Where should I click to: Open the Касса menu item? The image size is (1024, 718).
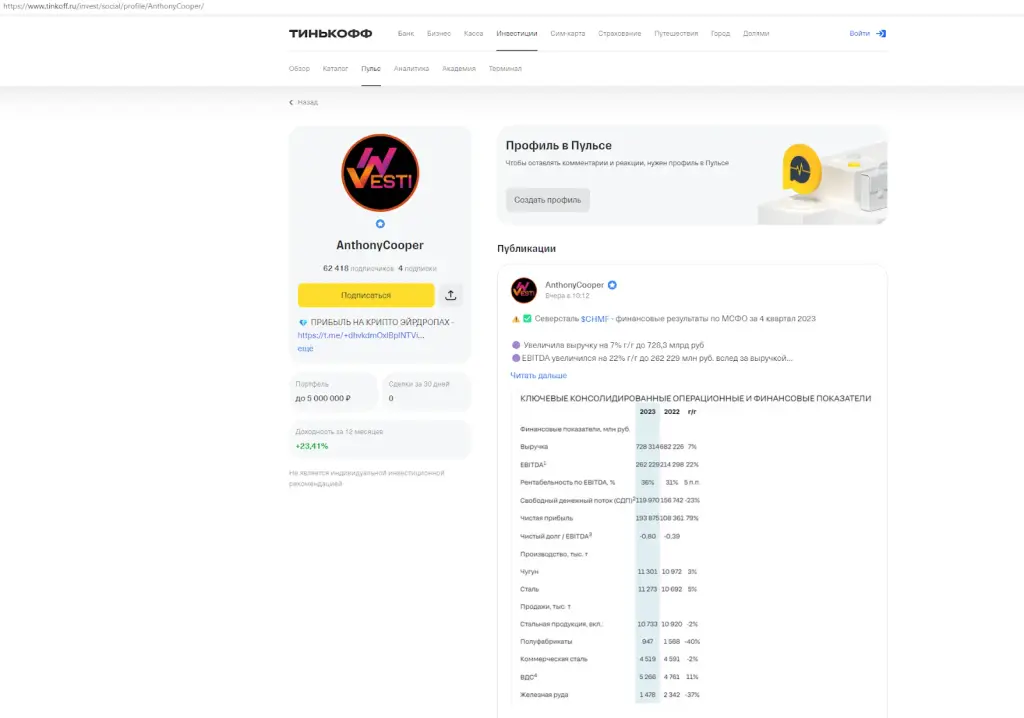(x=473, y=33)
